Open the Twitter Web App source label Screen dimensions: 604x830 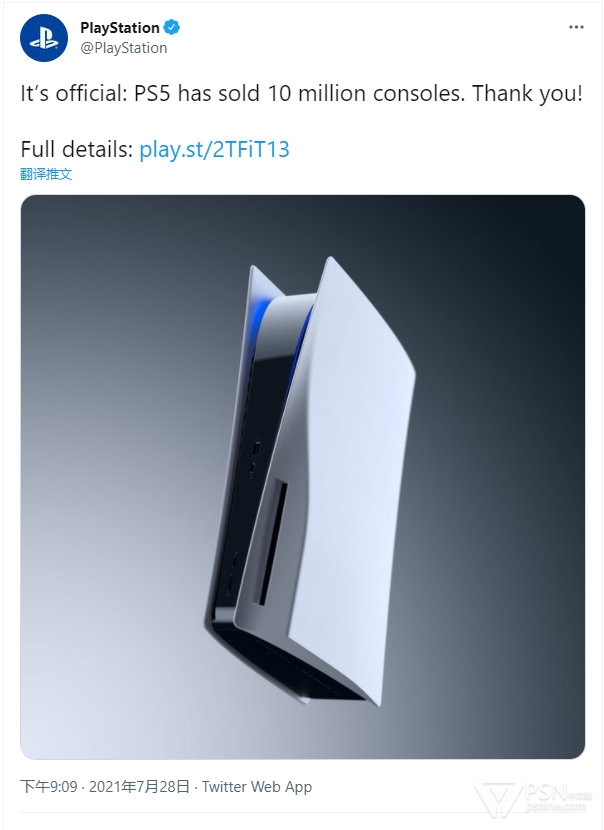(257, 787)
